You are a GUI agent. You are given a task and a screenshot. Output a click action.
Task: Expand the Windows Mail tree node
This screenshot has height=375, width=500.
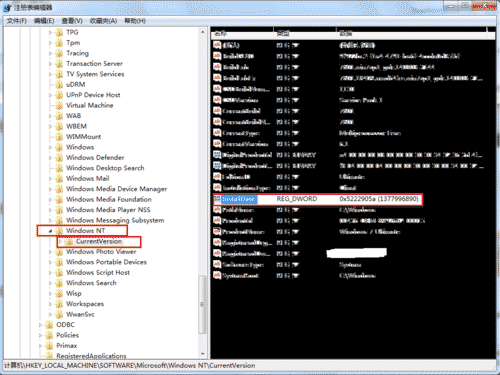tap(50, 179)
